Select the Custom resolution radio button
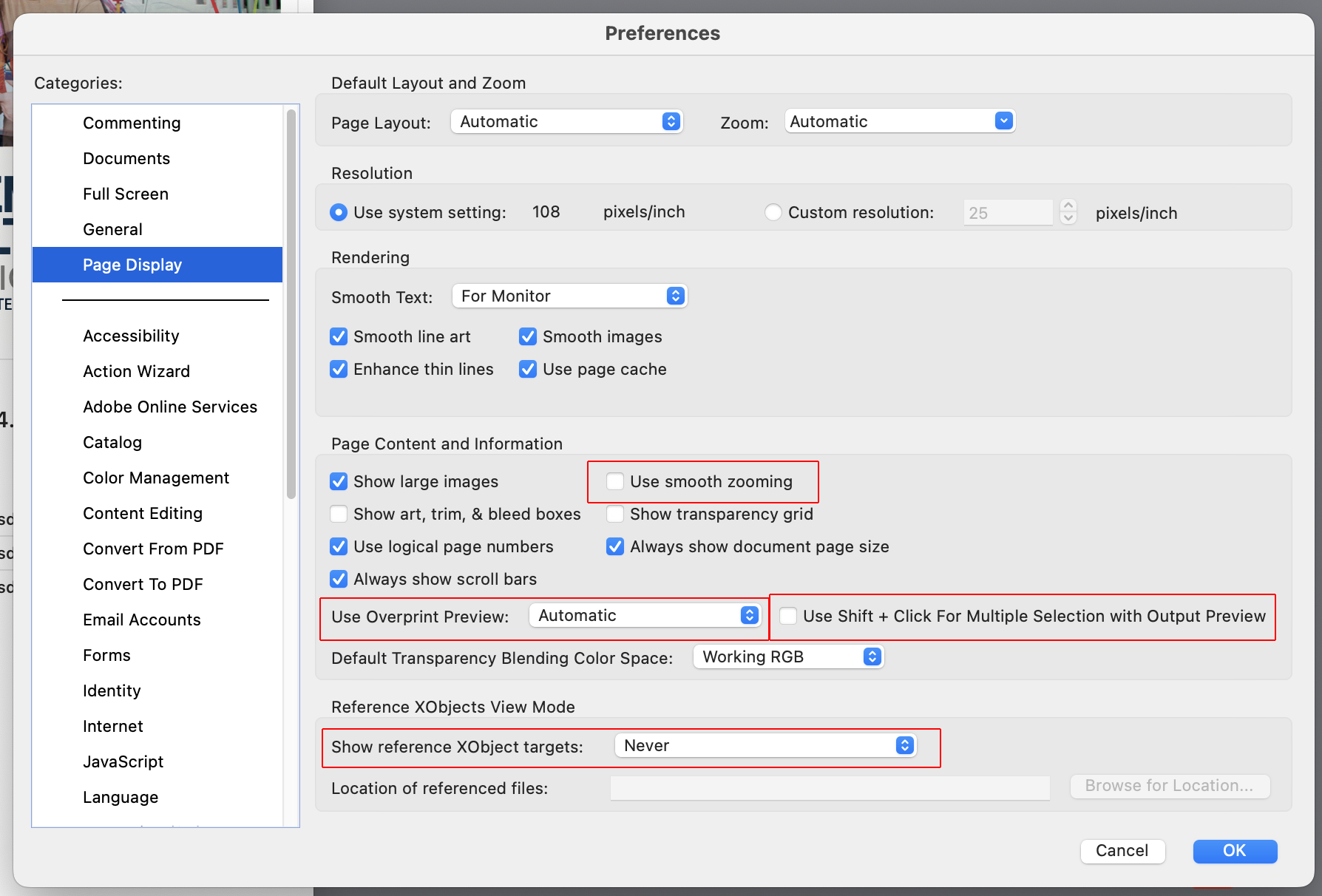 [773, 212]
